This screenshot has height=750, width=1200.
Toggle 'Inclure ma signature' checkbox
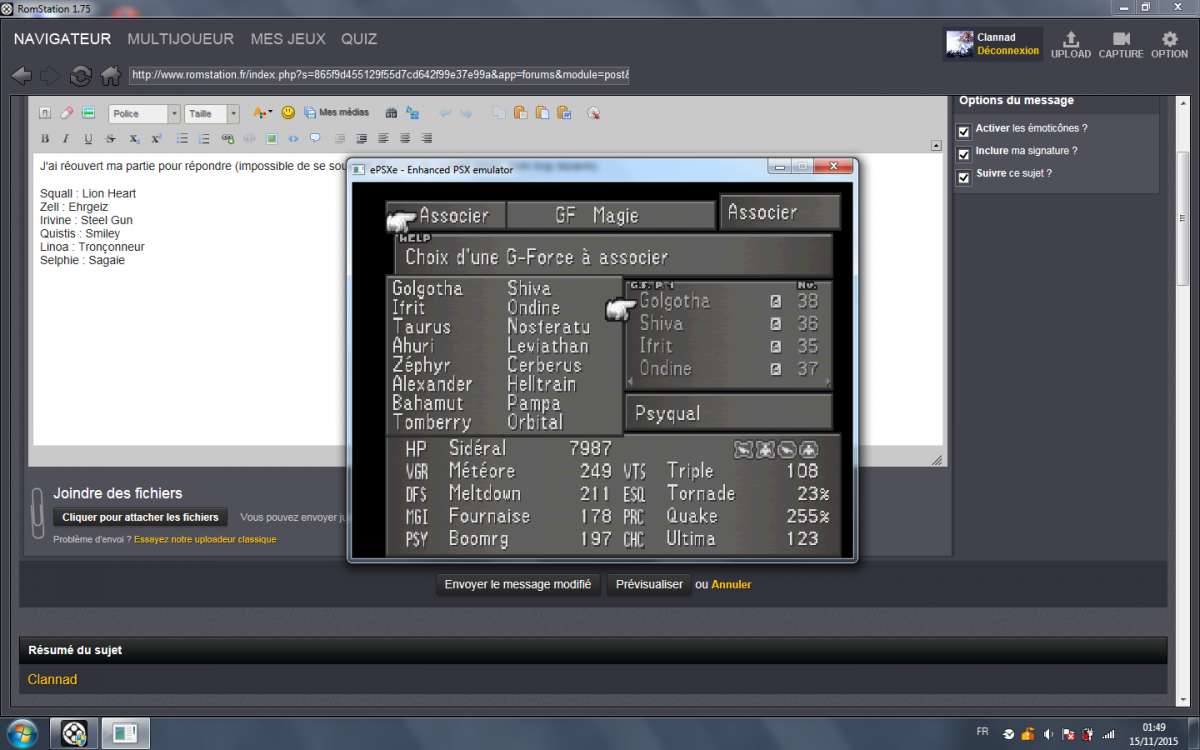(964, 154)
